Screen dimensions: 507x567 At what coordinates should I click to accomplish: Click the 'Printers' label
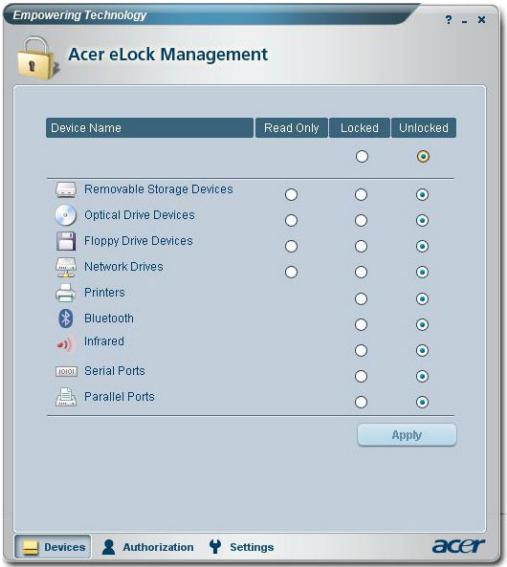coord(104,292)
